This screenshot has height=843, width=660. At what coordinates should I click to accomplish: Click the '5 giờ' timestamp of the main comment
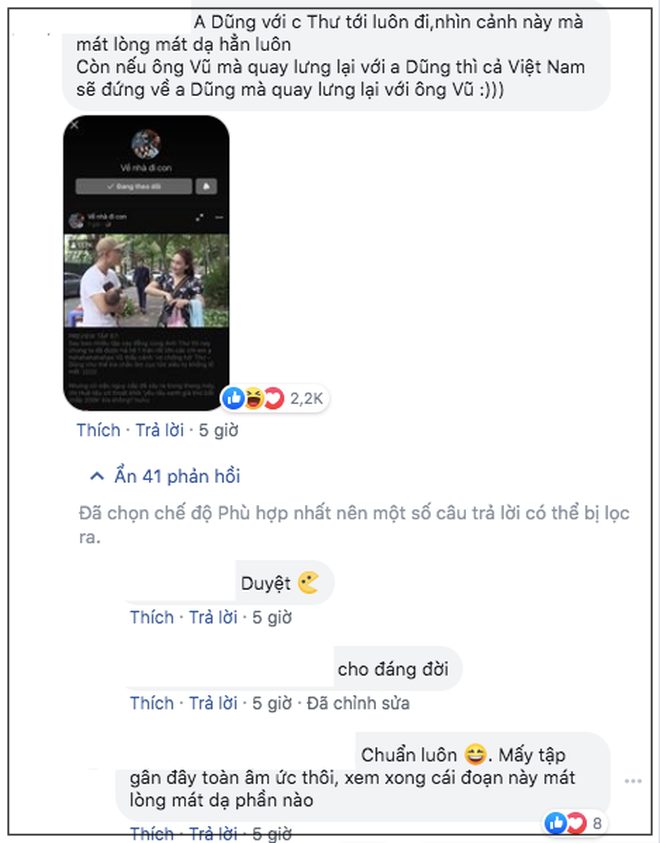click(218, 430)
